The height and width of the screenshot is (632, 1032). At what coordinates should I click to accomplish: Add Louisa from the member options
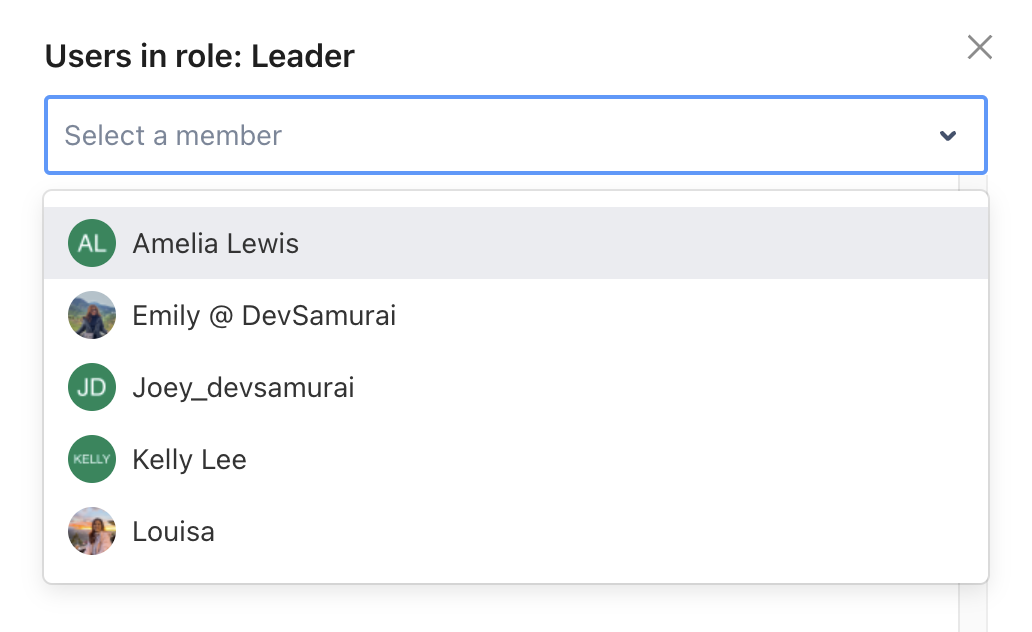tap(173, 532)
